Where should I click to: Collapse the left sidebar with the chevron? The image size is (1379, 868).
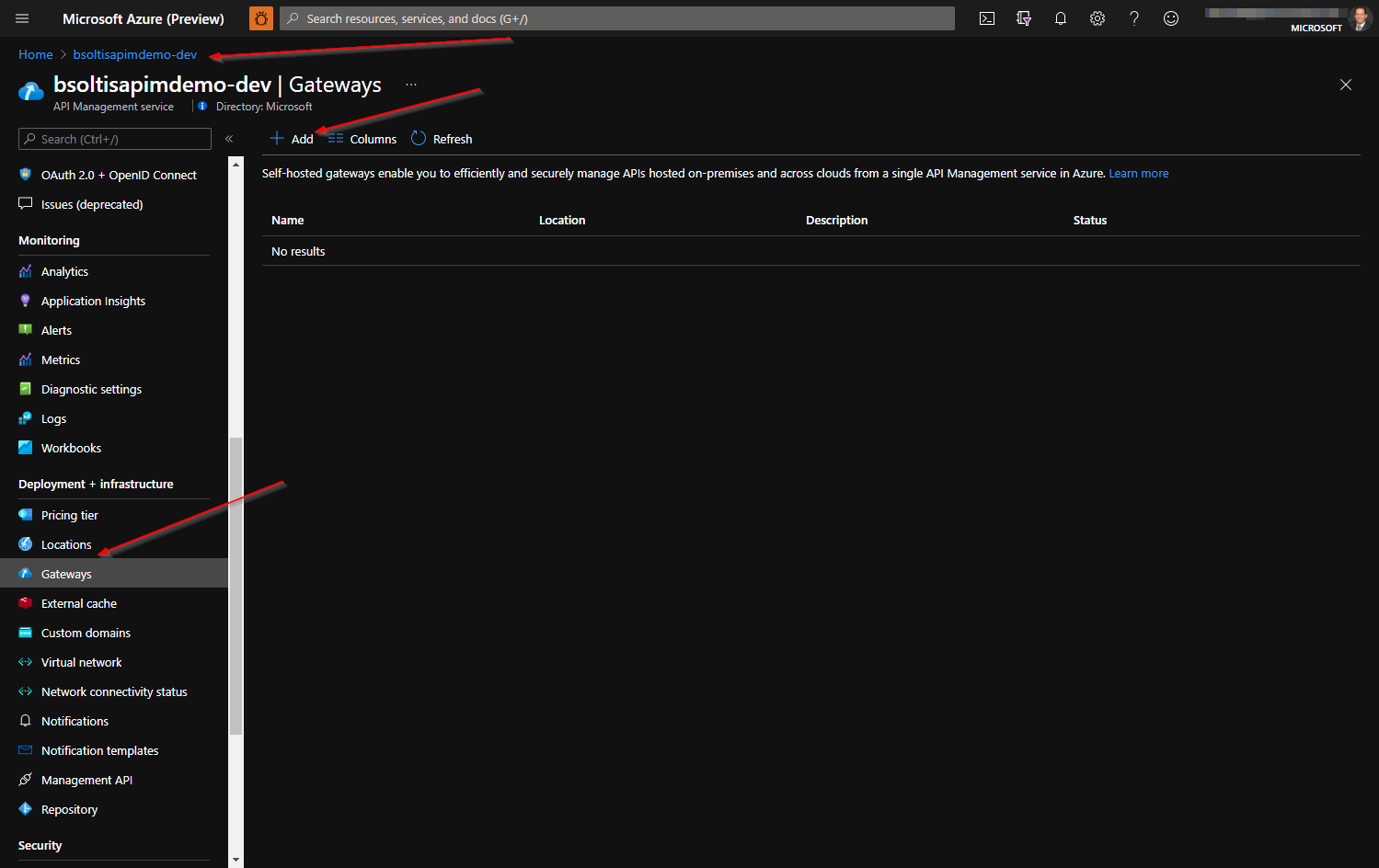point(229,139)
